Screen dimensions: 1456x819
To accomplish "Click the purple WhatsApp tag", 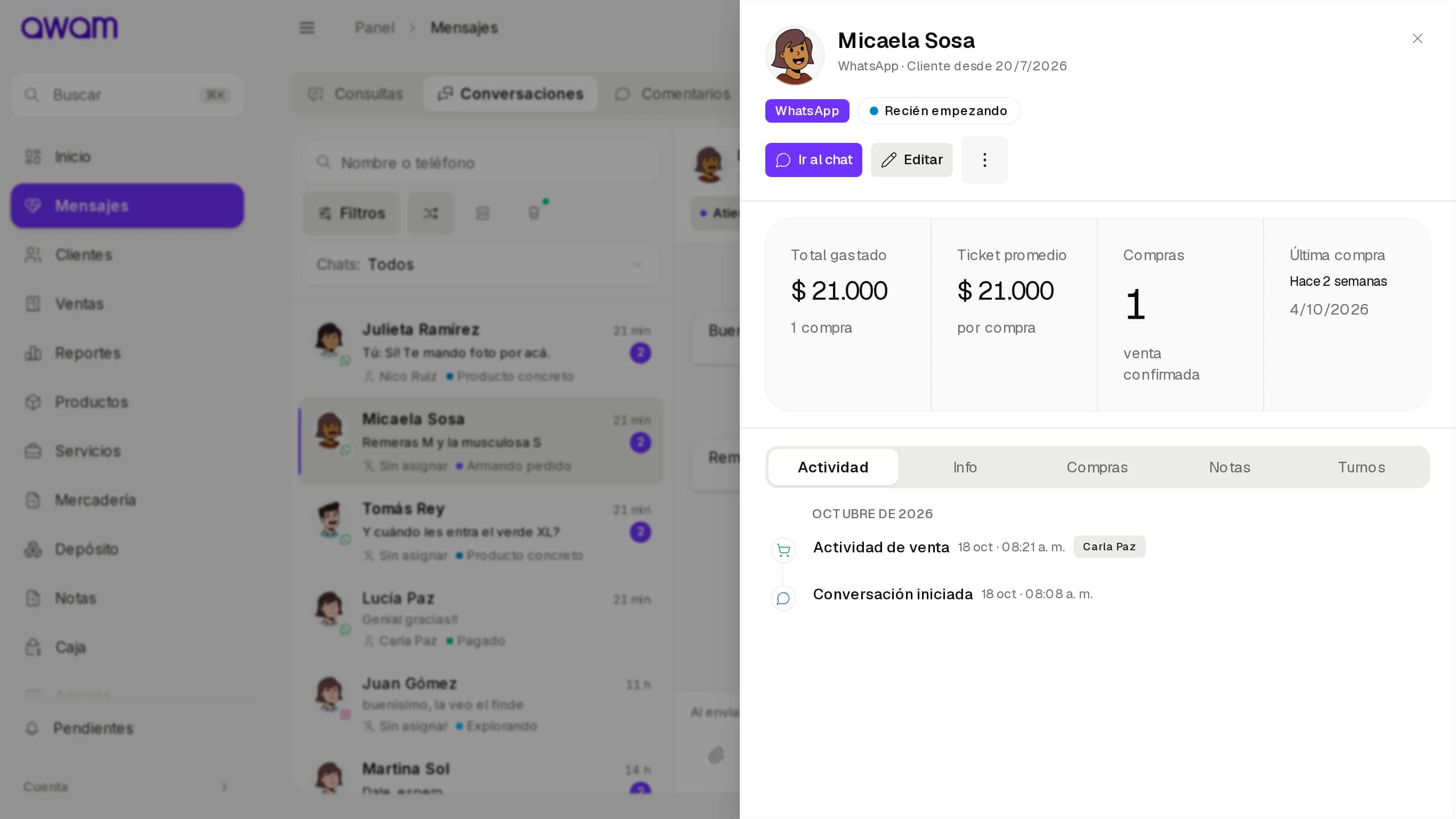I will [x=807, y=111].
